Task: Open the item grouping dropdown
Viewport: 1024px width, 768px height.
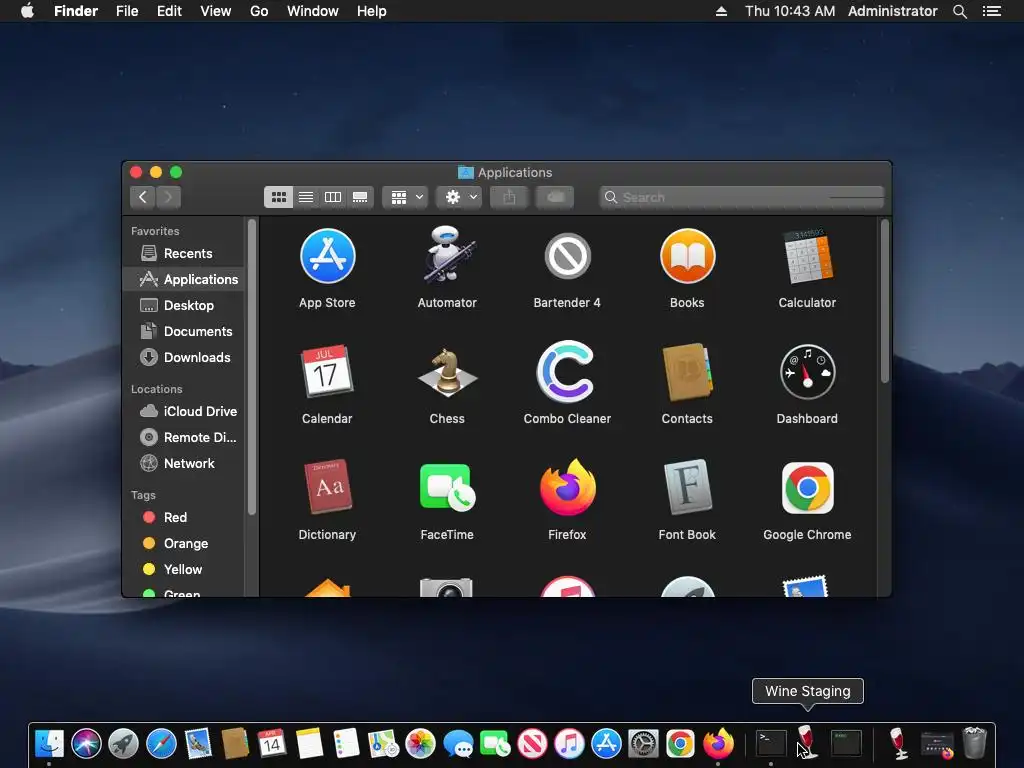Action: click(x=406, y=197)
